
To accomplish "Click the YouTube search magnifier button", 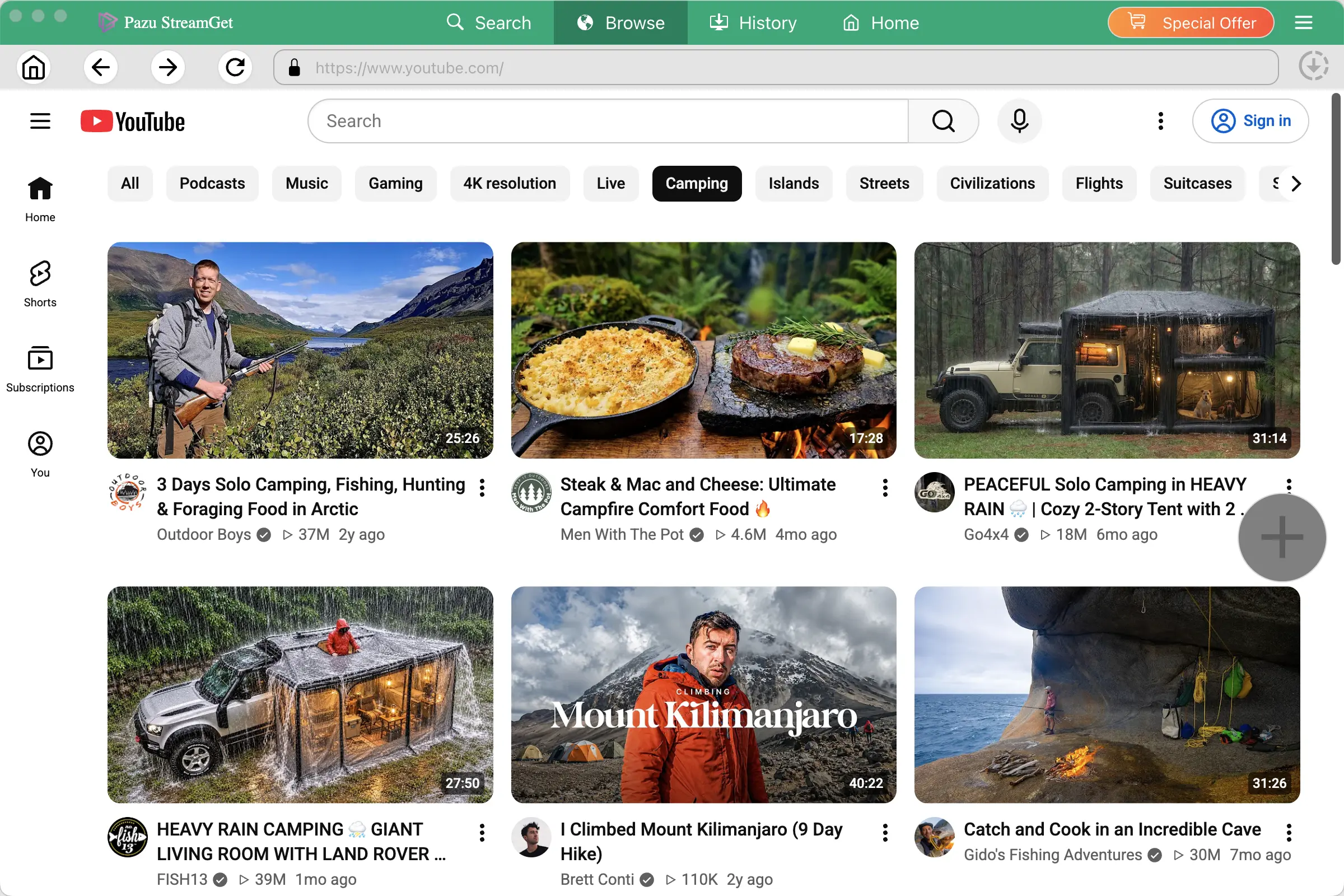I will pos(943,121).
